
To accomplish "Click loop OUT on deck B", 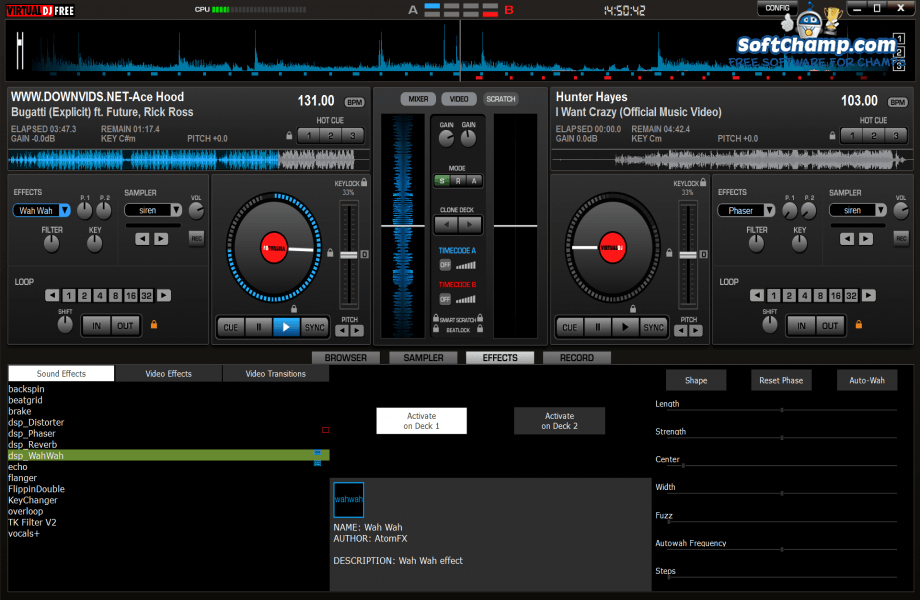I will click(x=830, y=326).
